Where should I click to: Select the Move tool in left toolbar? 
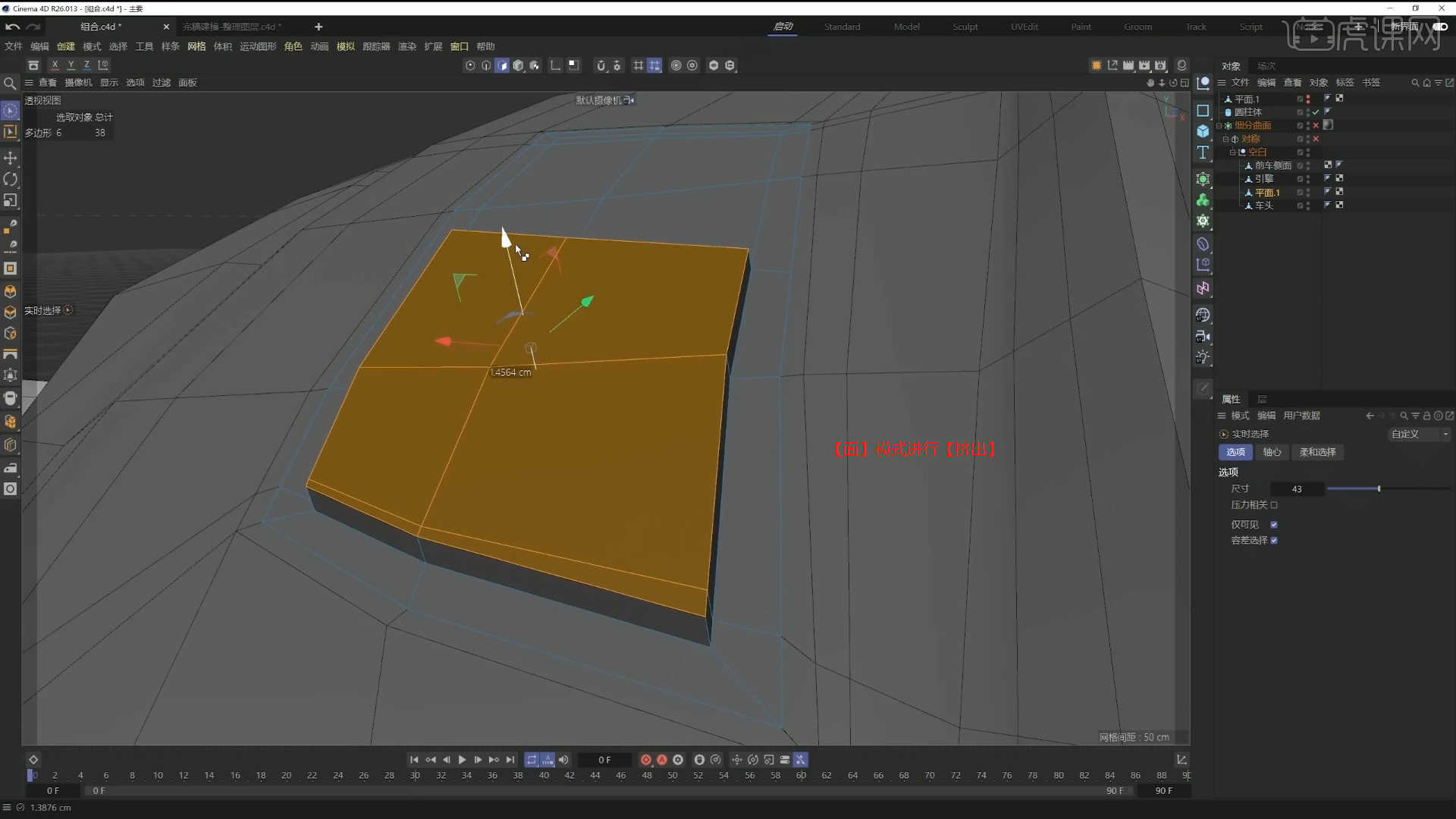click(11, 158)
